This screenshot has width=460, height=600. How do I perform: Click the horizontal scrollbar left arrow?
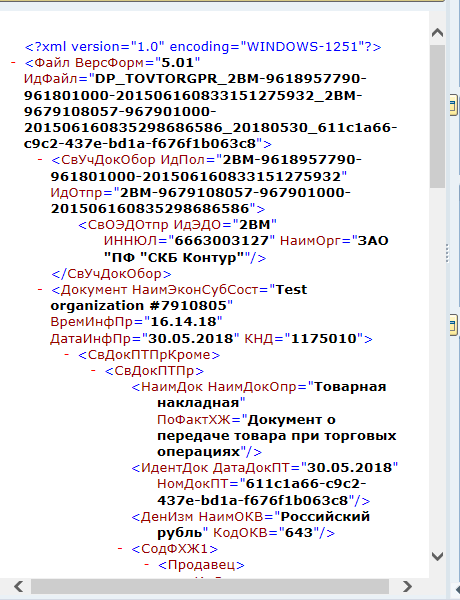tap(18, 586)
